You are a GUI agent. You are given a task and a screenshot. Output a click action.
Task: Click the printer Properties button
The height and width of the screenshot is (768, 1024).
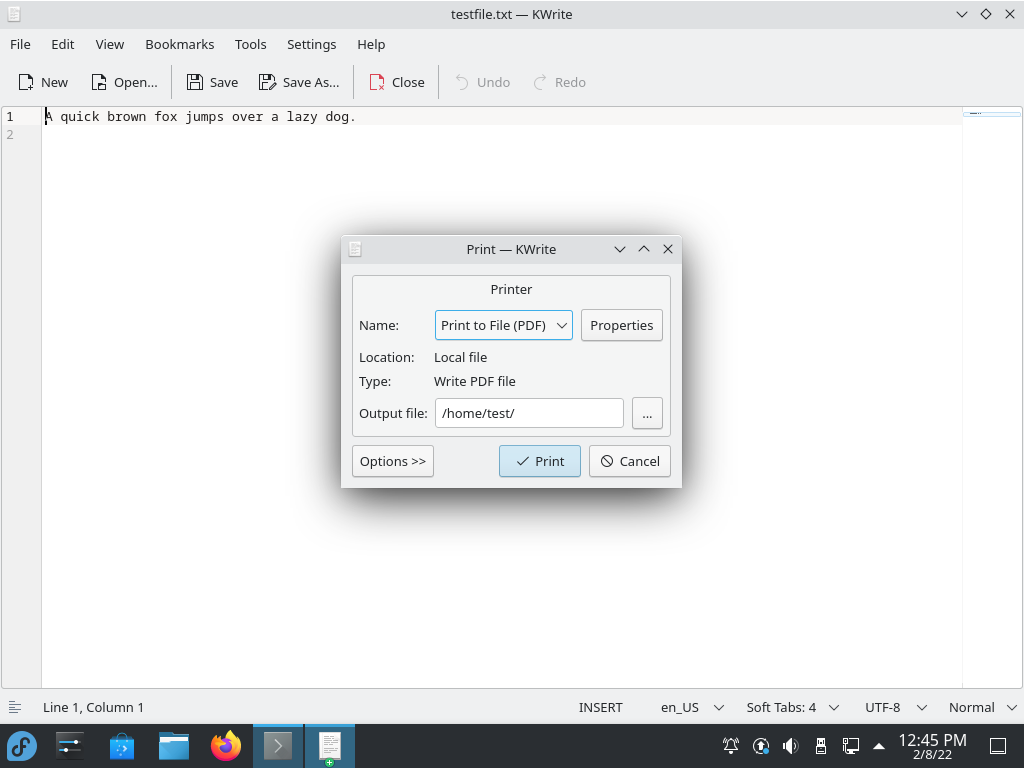pos(622,325)
